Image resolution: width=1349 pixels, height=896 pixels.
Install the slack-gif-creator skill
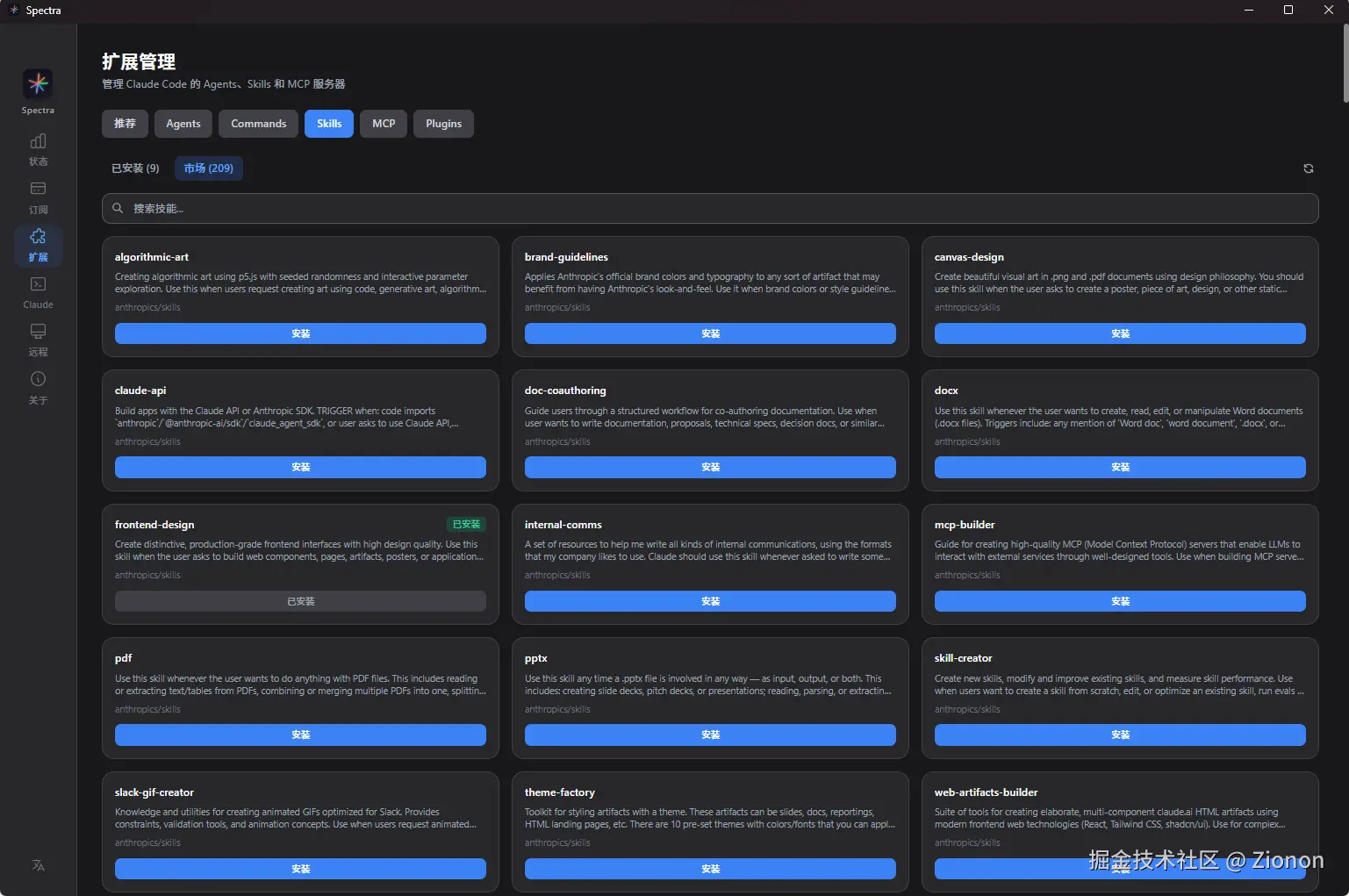tap(300, 869)
